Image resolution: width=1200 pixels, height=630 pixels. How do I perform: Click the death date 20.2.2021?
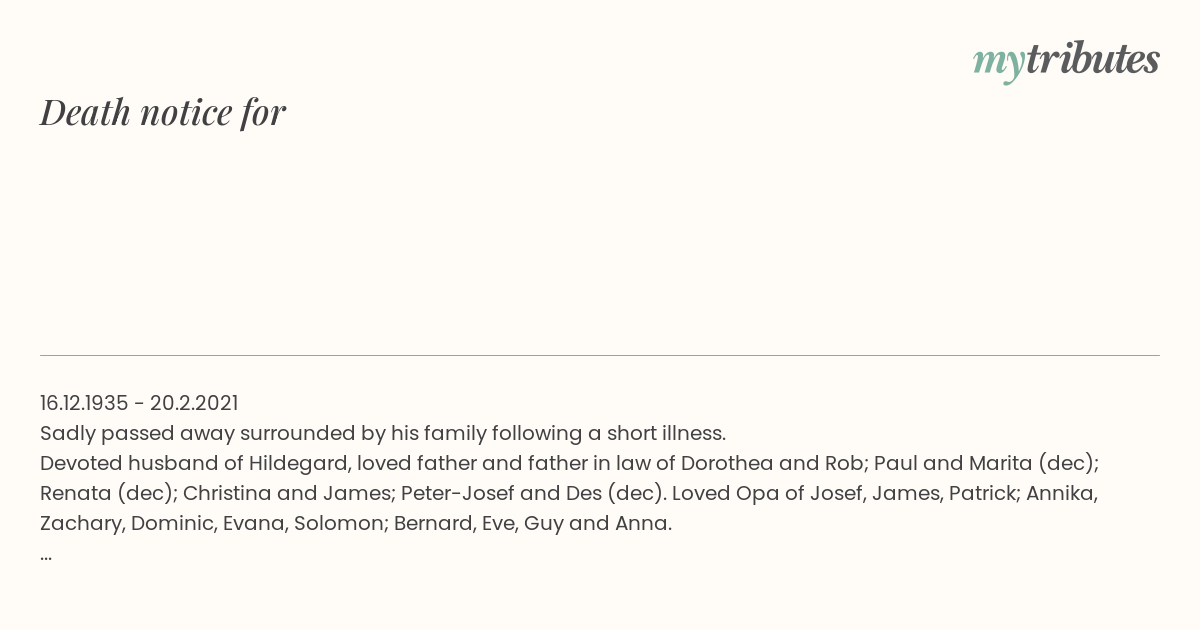pyautogui.click(x=194, y=403)
